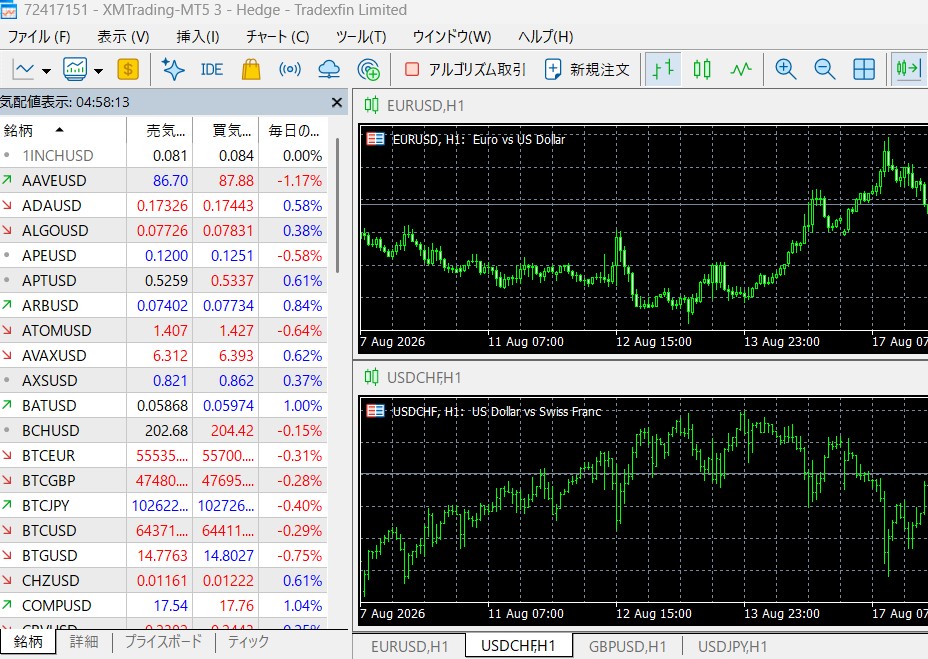Click the ATOMUSD ask price 1.427

click(236, 330)
